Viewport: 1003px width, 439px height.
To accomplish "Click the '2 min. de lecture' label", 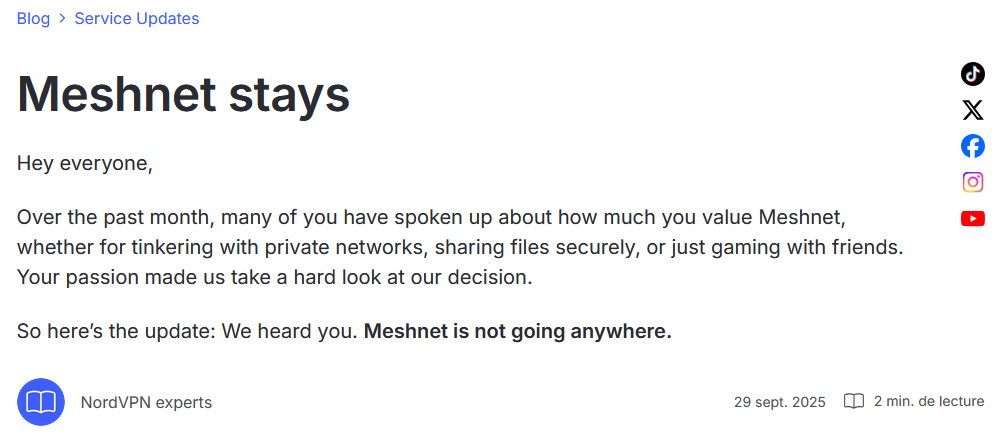I will (928, 402).
